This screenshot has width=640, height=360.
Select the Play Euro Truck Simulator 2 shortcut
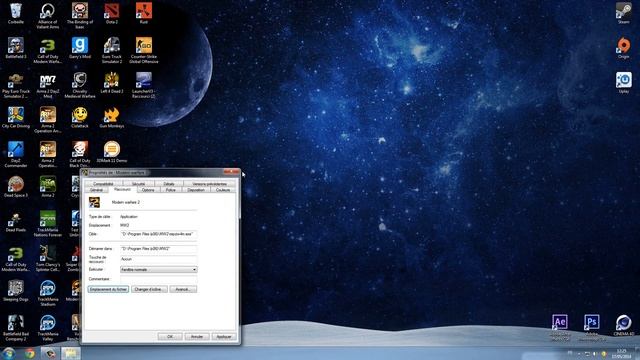(x=16, y=86)
